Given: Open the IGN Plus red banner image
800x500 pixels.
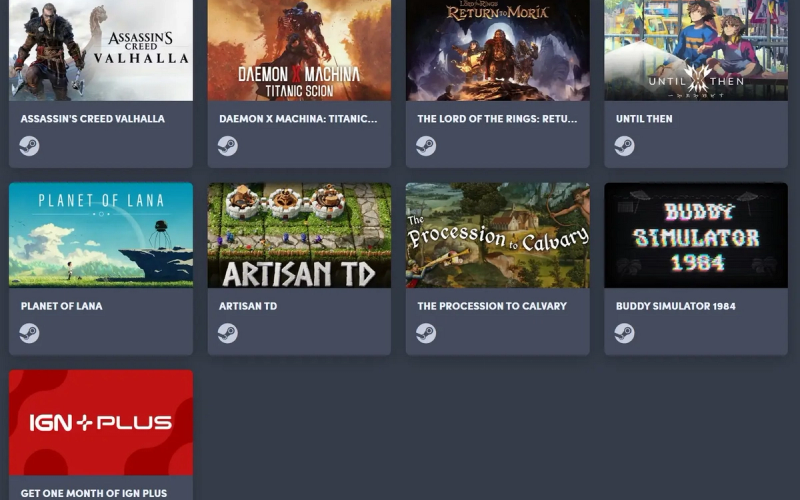Looking at the screenshot, I should [101, 422].
